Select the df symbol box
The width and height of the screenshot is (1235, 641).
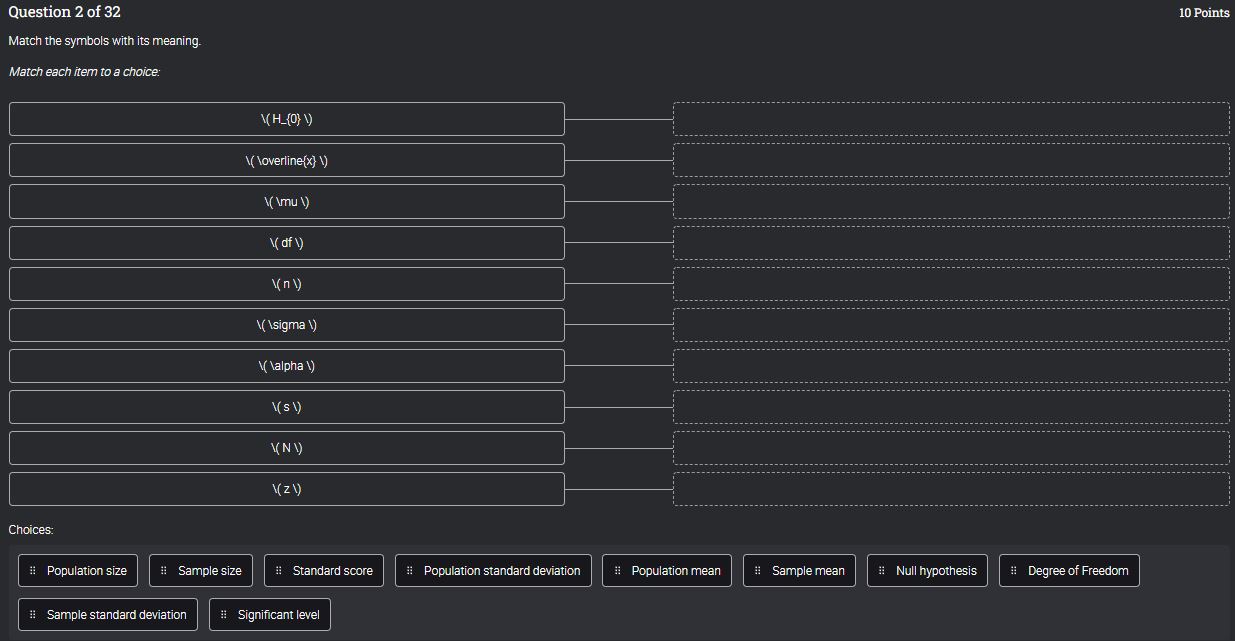(286, 242)
